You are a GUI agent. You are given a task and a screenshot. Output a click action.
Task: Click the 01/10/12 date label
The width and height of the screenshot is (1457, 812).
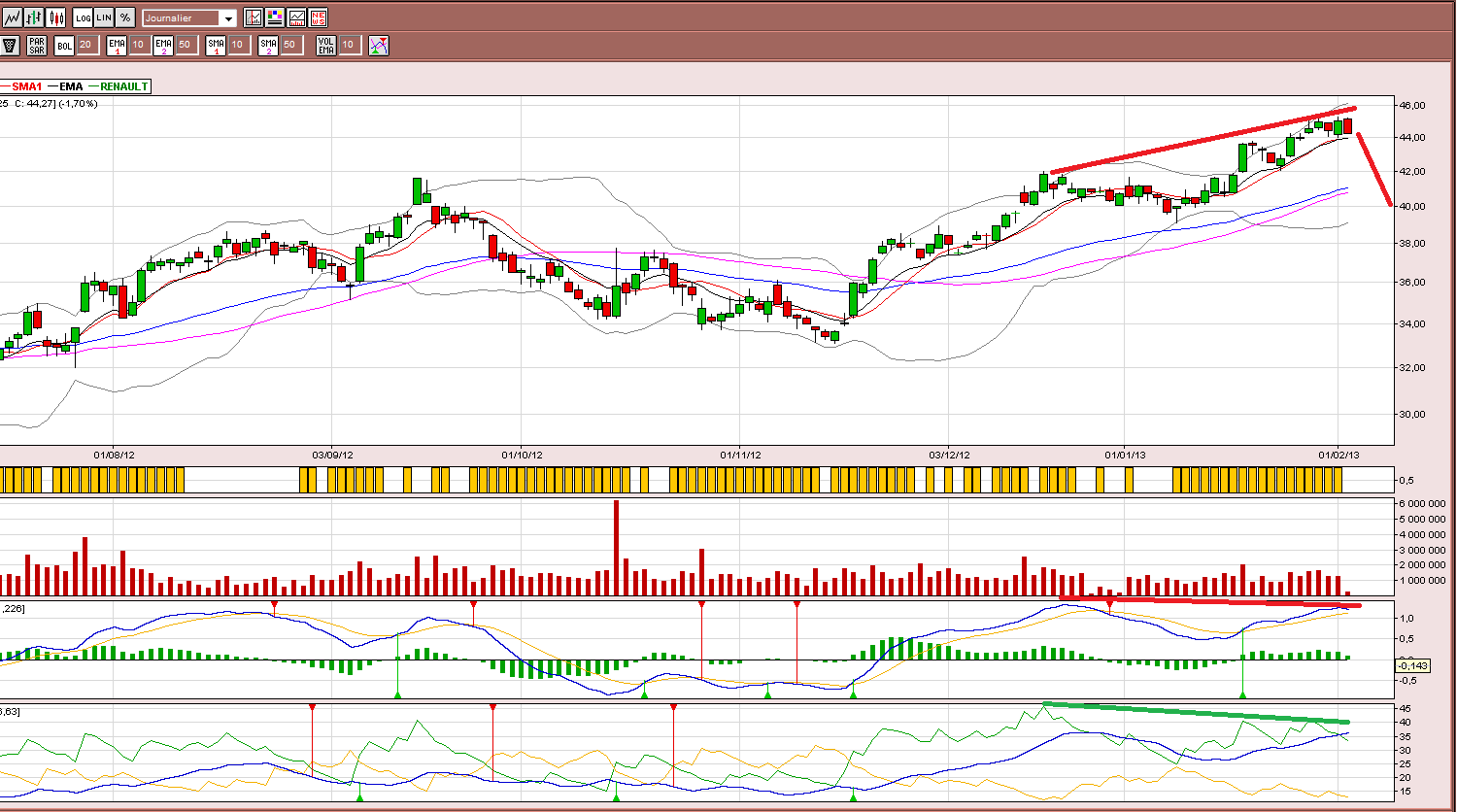tap(522, 454)
